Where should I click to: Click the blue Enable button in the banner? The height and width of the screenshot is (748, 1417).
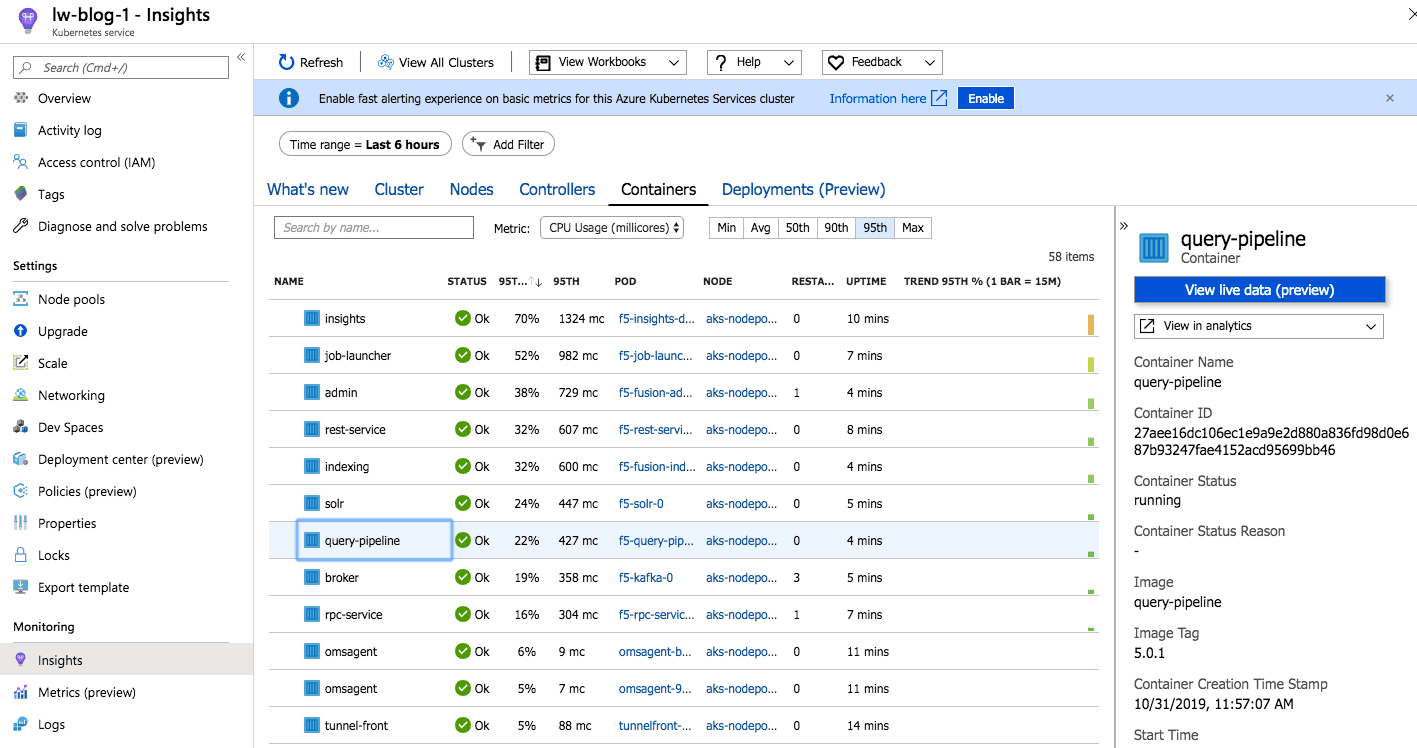[986, 98]
